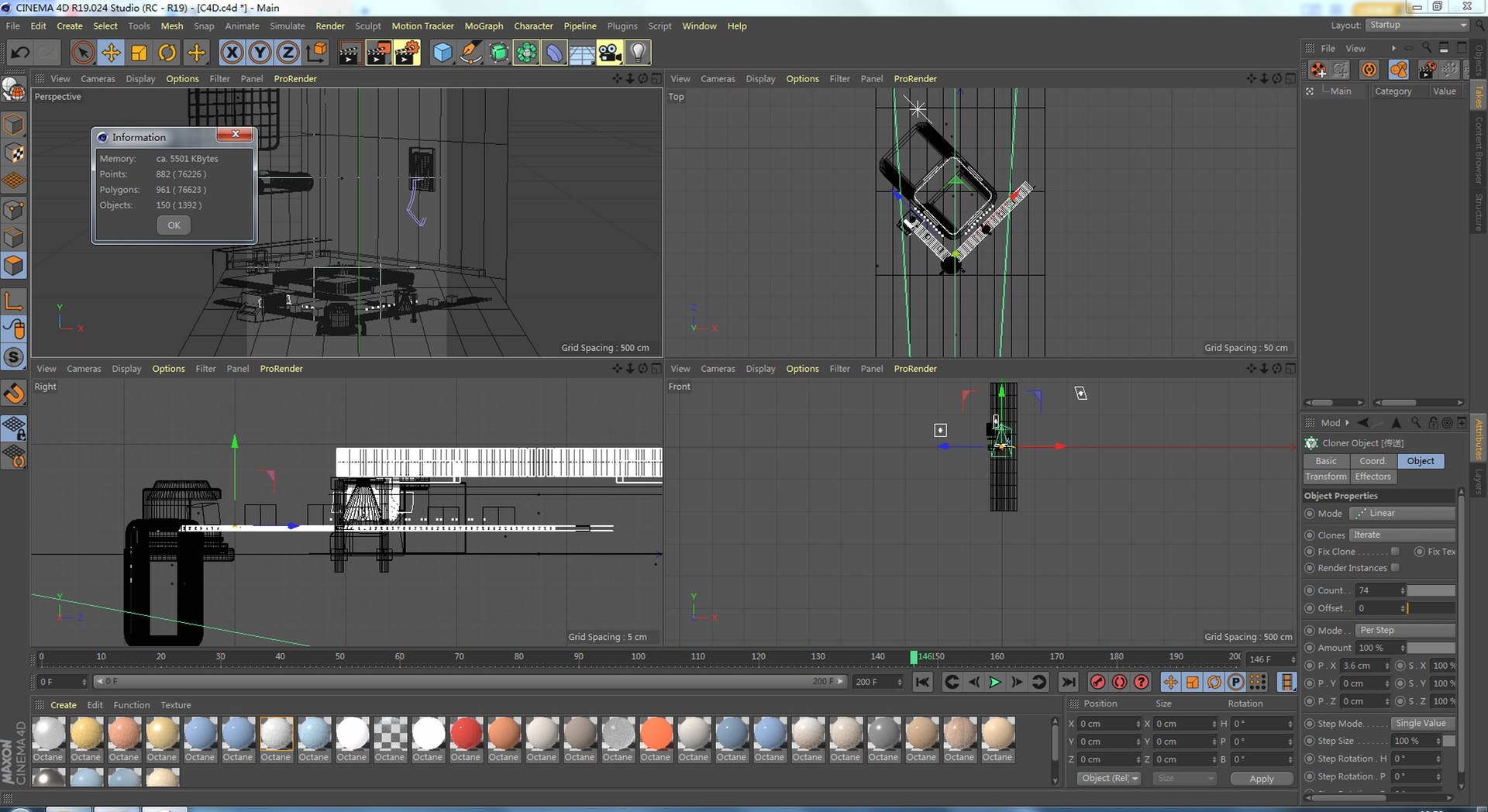1488x812 pixels.
Task: Open the Render menu
Action: [x=330, y=26]
